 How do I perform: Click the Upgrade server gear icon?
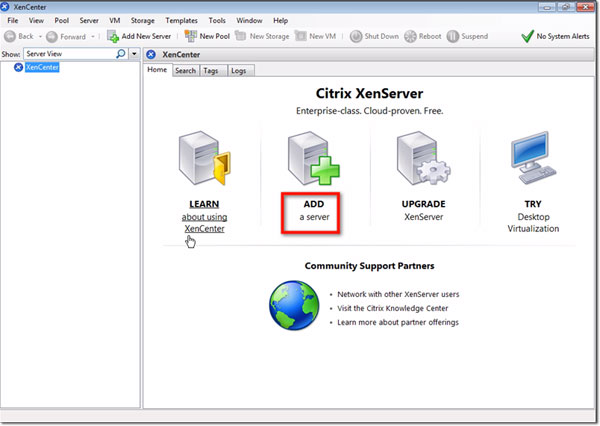coord(423,158)
